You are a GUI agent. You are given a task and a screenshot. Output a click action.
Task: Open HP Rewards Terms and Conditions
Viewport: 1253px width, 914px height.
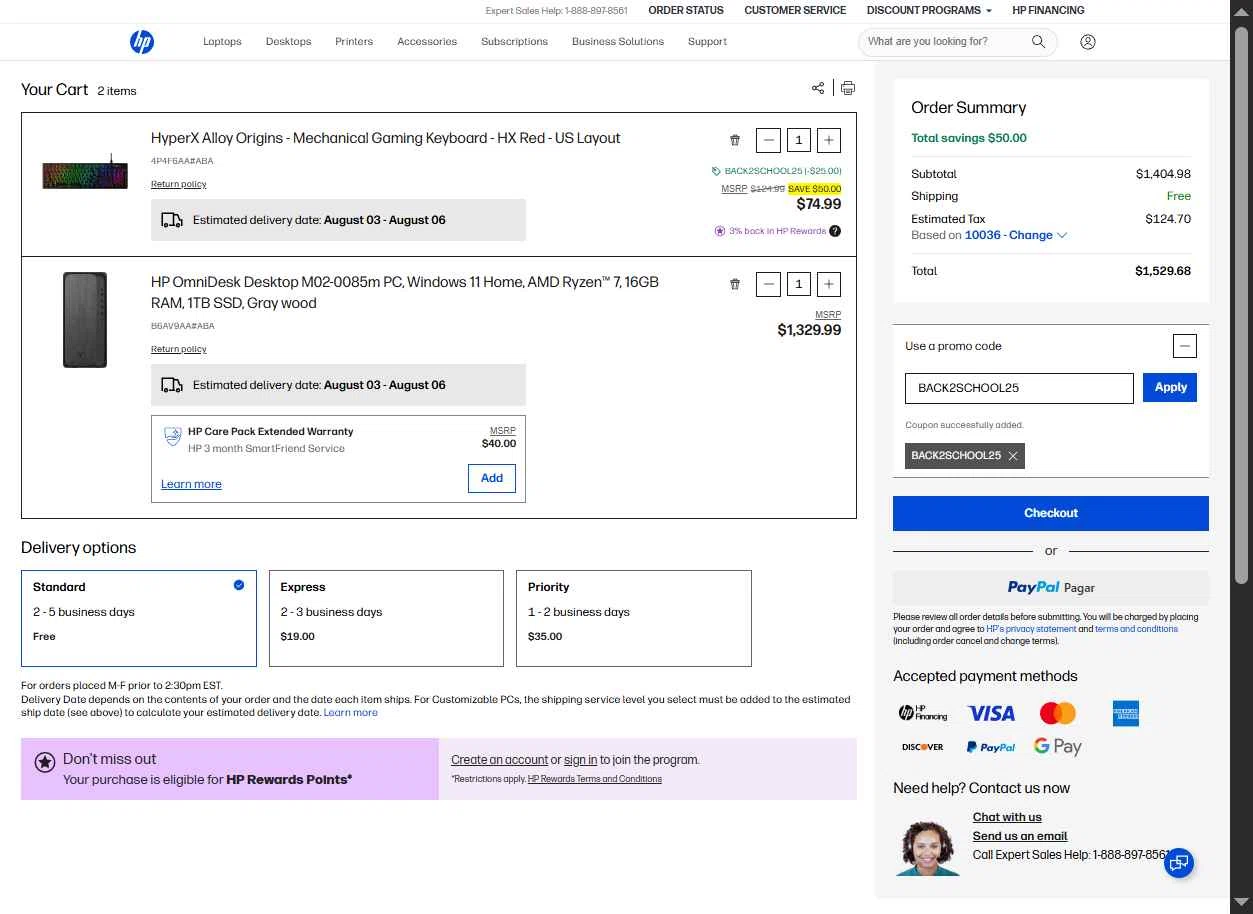[595, 779]
